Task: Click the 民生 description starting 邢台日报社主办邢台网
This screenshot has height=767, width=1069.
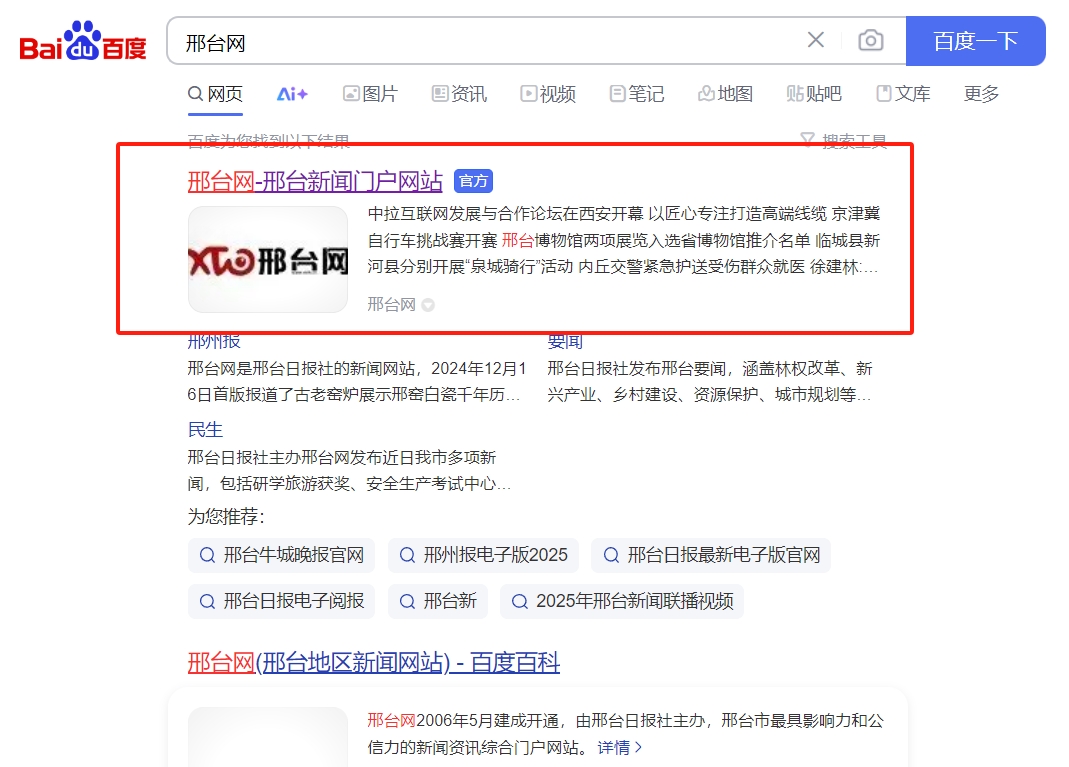Action: click(x=350, y=470)
